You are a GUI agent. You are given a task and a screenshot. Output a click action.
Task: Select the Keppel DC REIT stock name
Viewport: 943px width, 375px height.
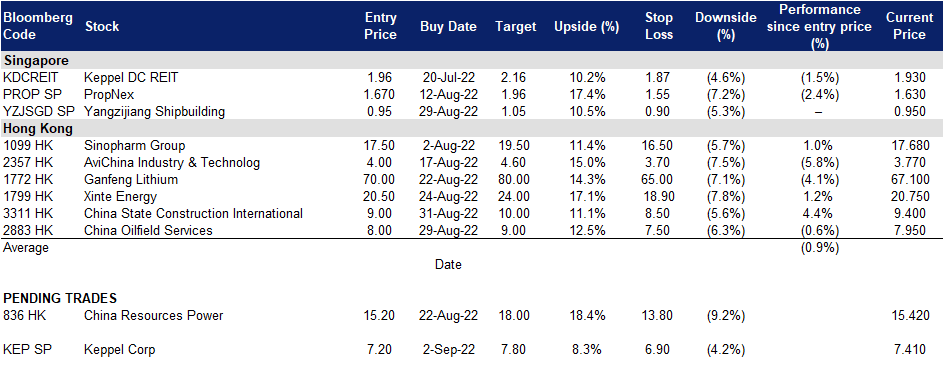click(x=132, y=78)
